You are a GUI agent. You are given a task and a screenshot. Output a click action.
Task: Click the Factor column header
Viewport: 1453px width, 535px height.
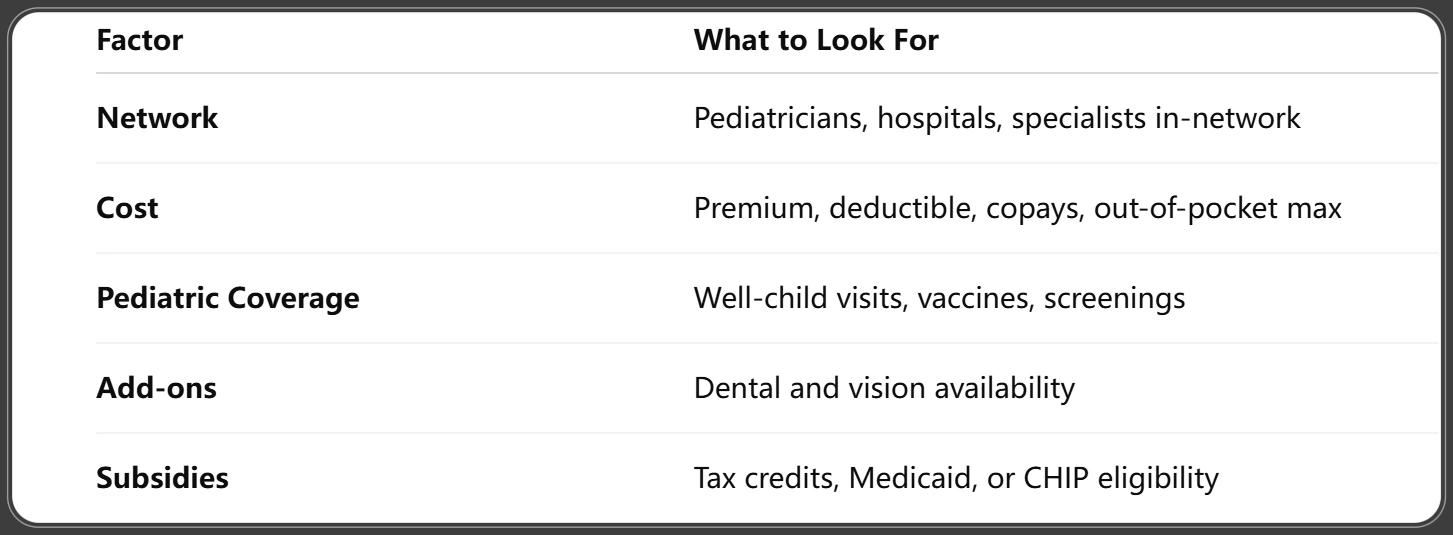pyautogui.click(x=139, y=43)
